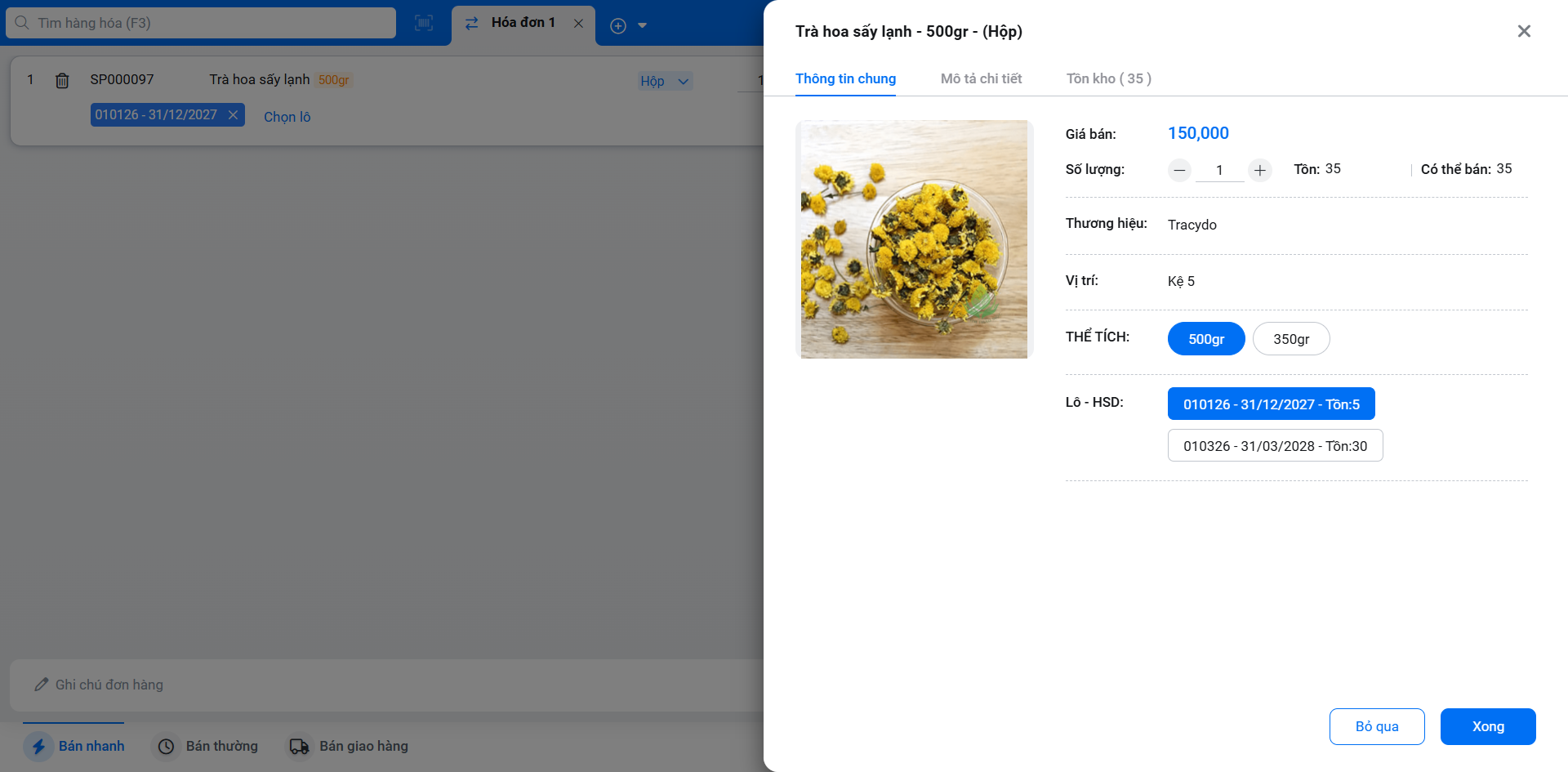
Task: Switch to Bán thường mode
Action: [207, 746]
